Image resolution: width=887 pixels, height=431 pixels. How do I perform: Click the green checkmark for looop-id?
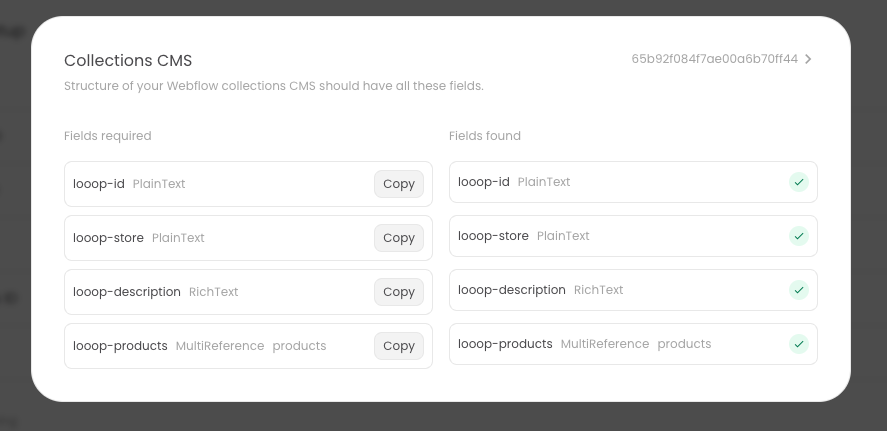tap(798, 182)
